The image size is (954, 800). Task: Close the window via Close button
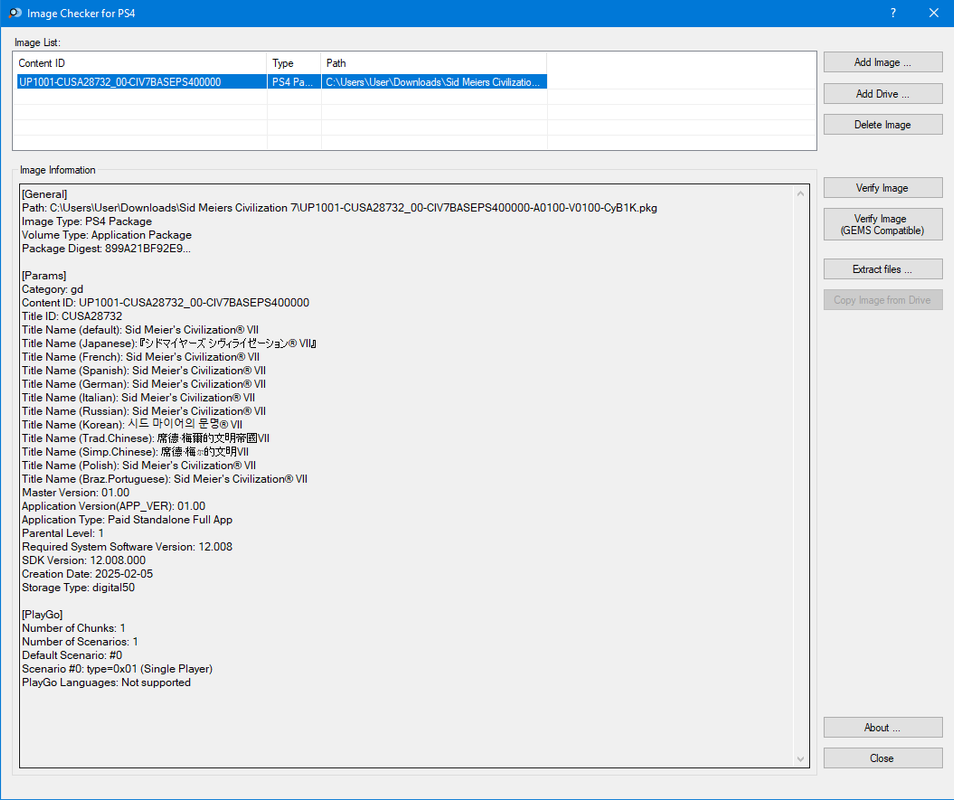coord(883,758)
